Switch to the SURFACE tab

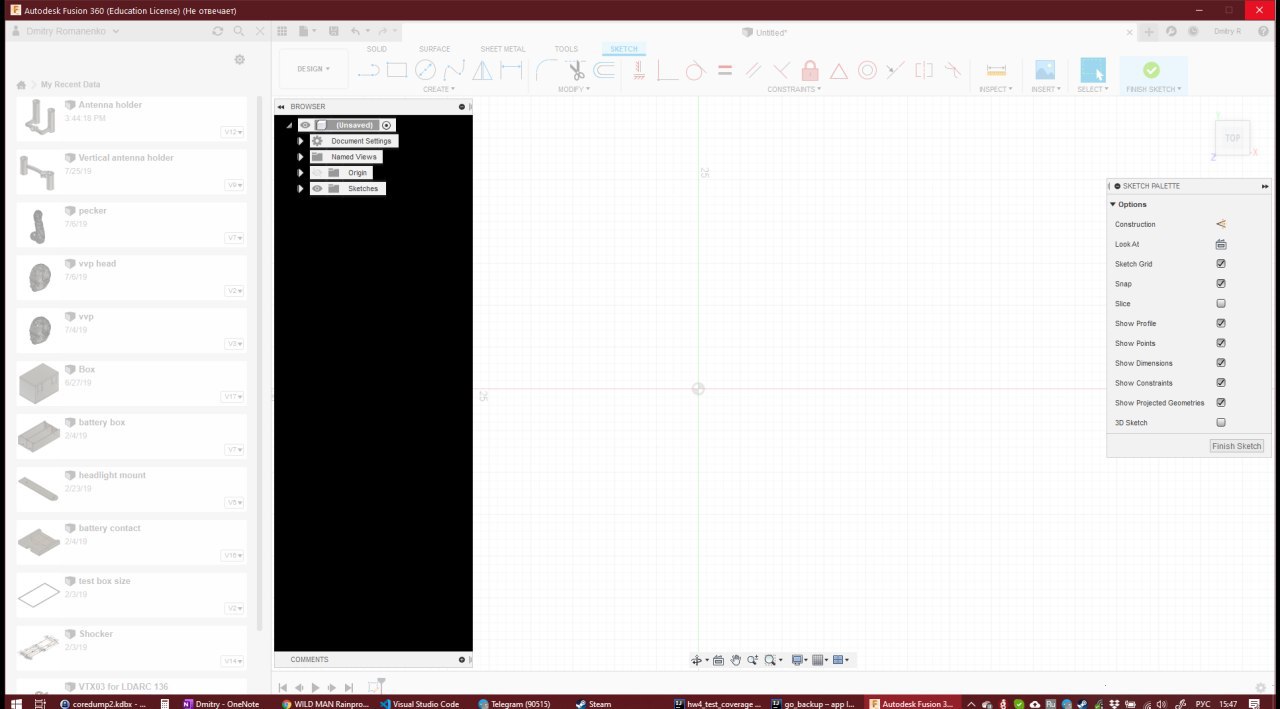434,49
